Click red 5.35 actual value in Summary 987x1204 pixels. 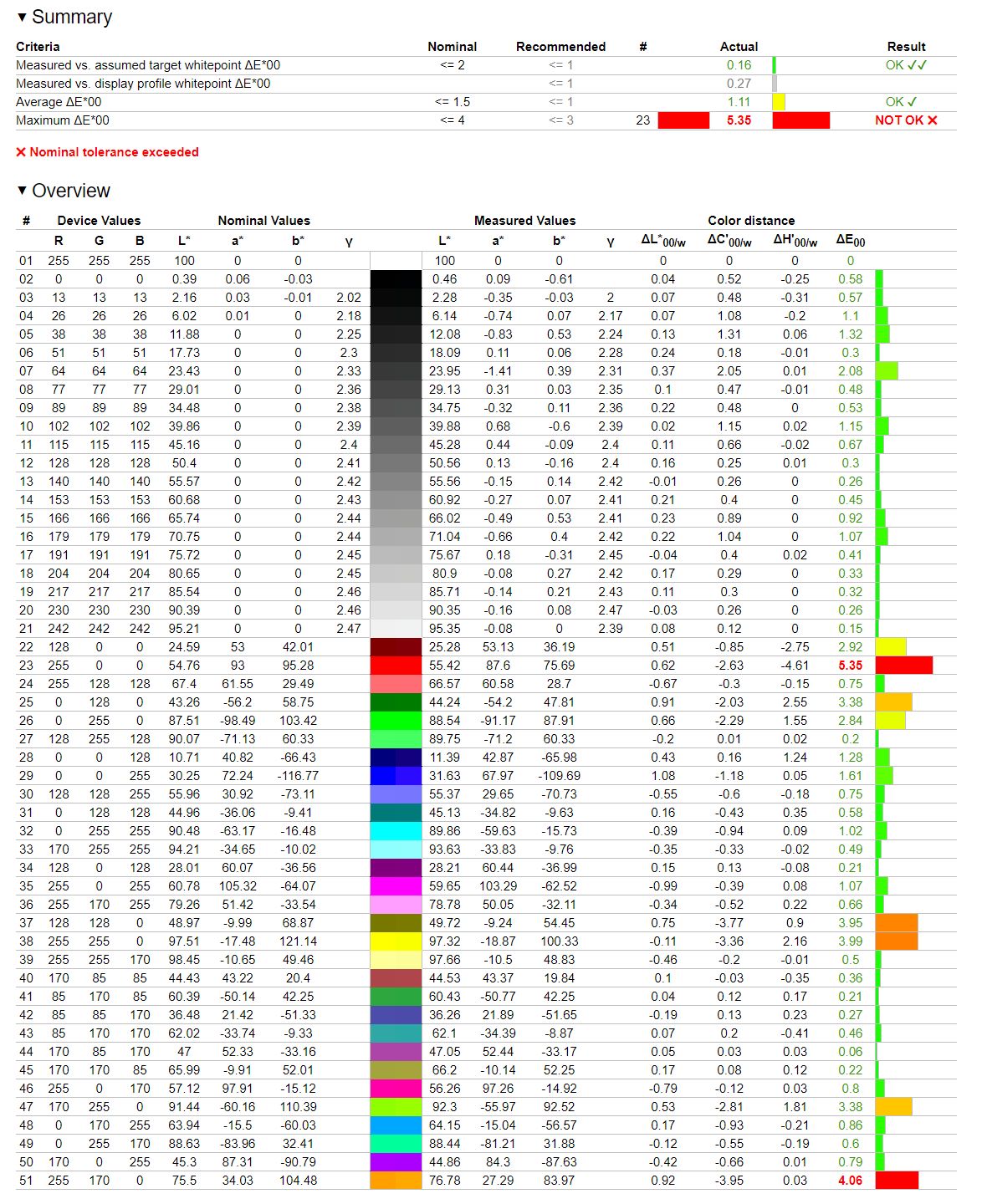pos(739,120)
